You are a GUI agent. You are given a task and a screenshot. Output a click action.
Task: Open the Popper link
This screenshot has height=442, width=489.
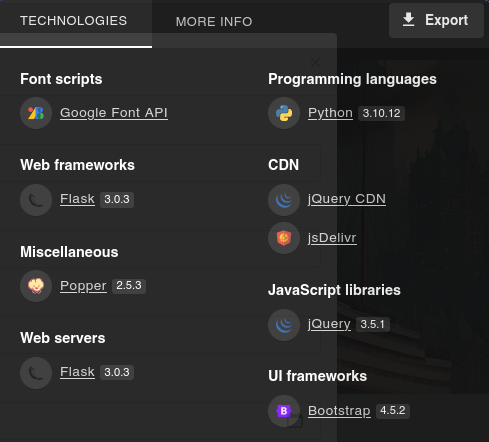(x=83, y=286)
